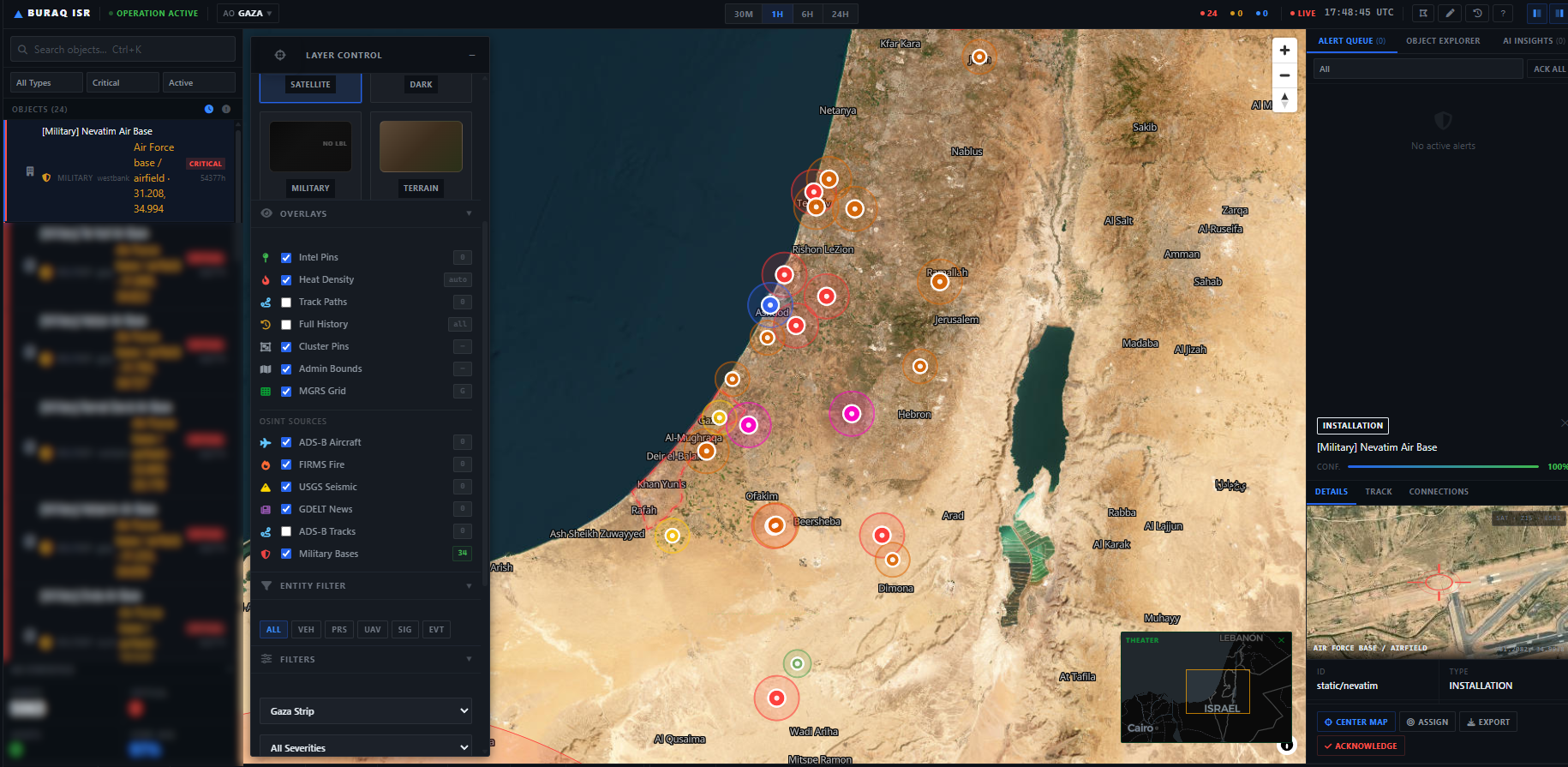
Task: Click the Export button
Action: 1488,722
